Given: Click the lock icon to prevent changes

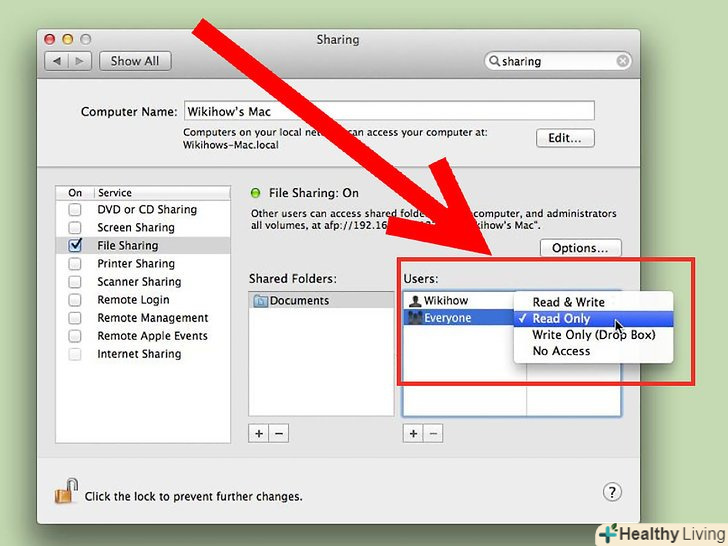Looking at the screenshot, I should pyautogui.click(x=66, y=491).
